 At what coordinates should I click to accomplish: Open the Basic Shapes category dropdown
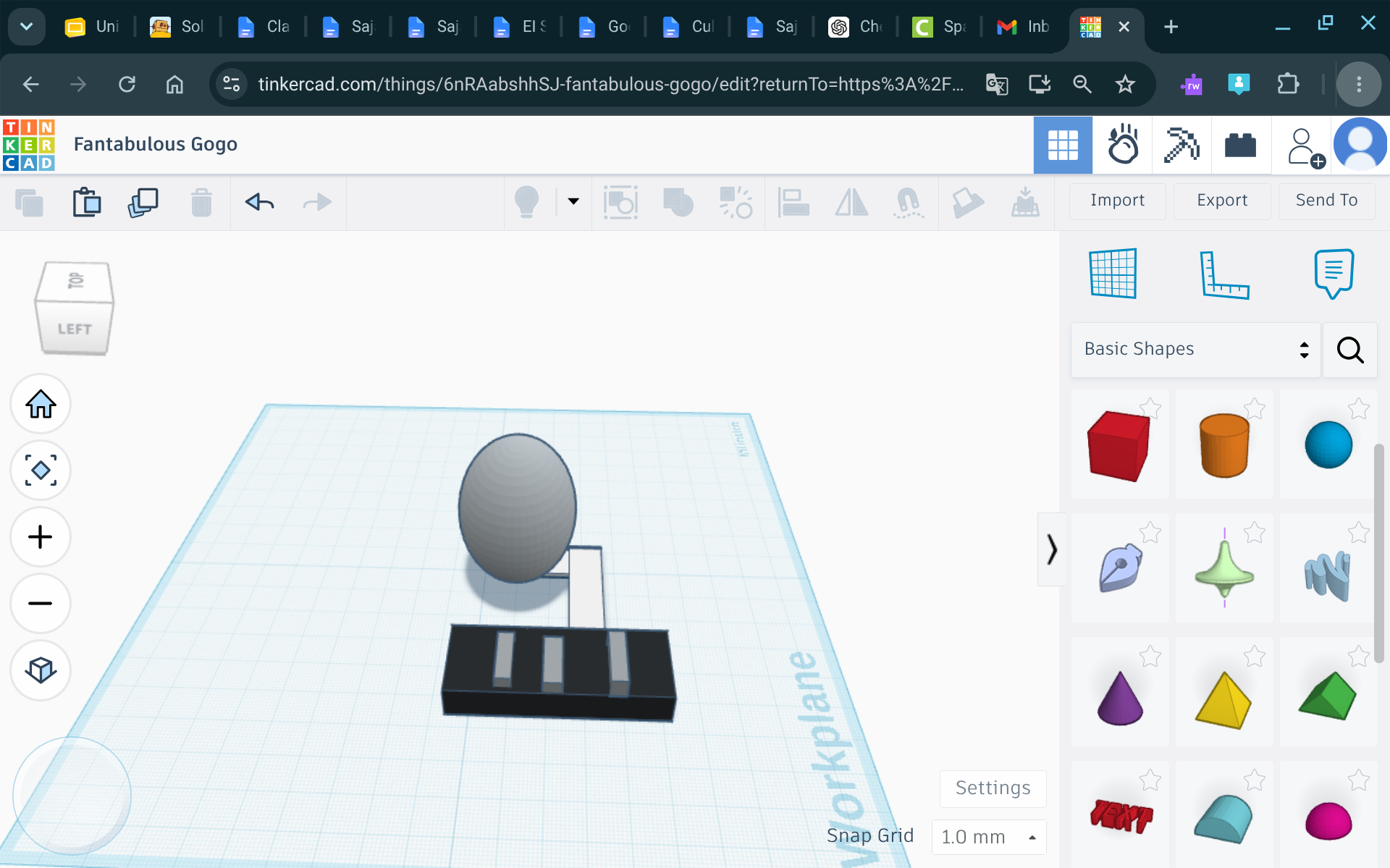[x=1196, y=350]
